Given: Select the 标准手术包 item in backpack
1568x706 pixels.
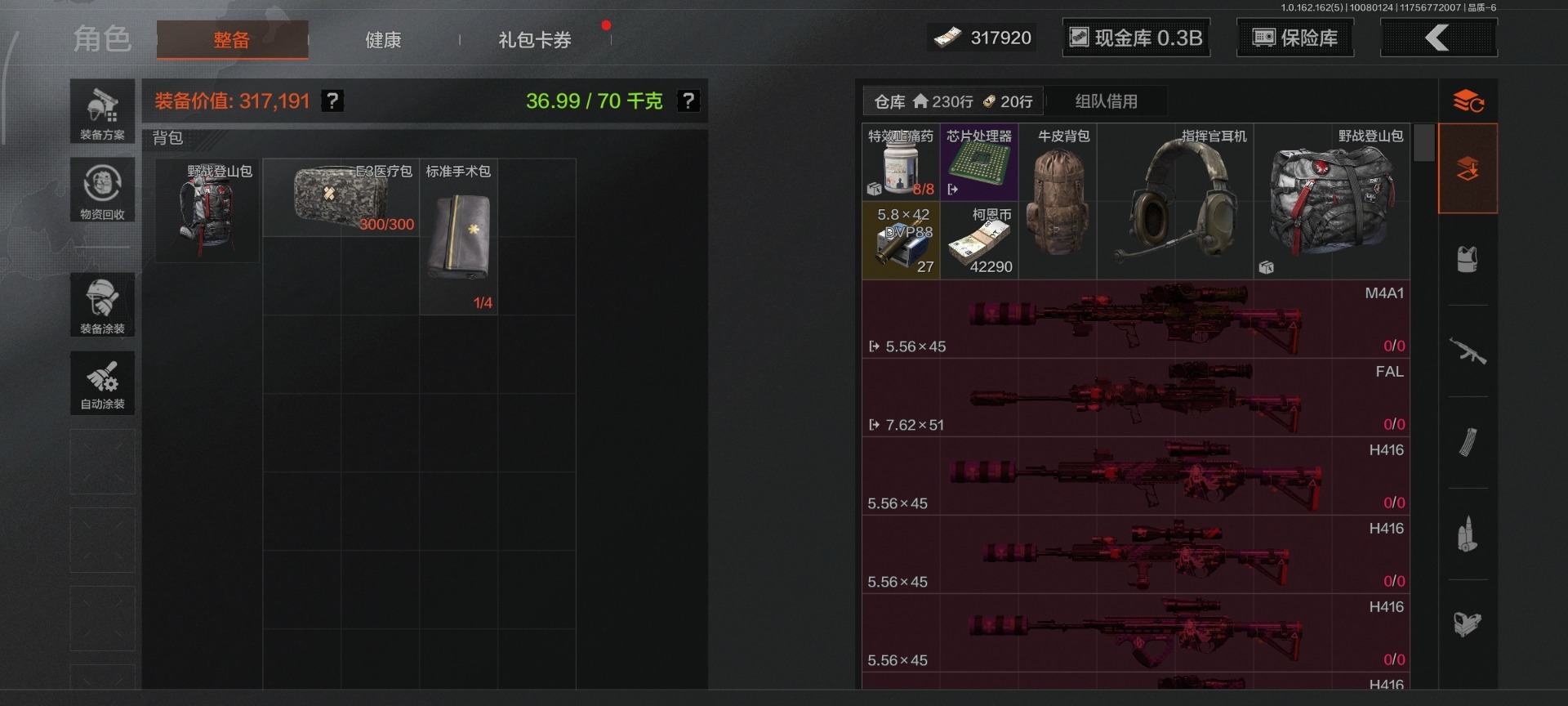Looking at the screenshot, I should point(458,236).
